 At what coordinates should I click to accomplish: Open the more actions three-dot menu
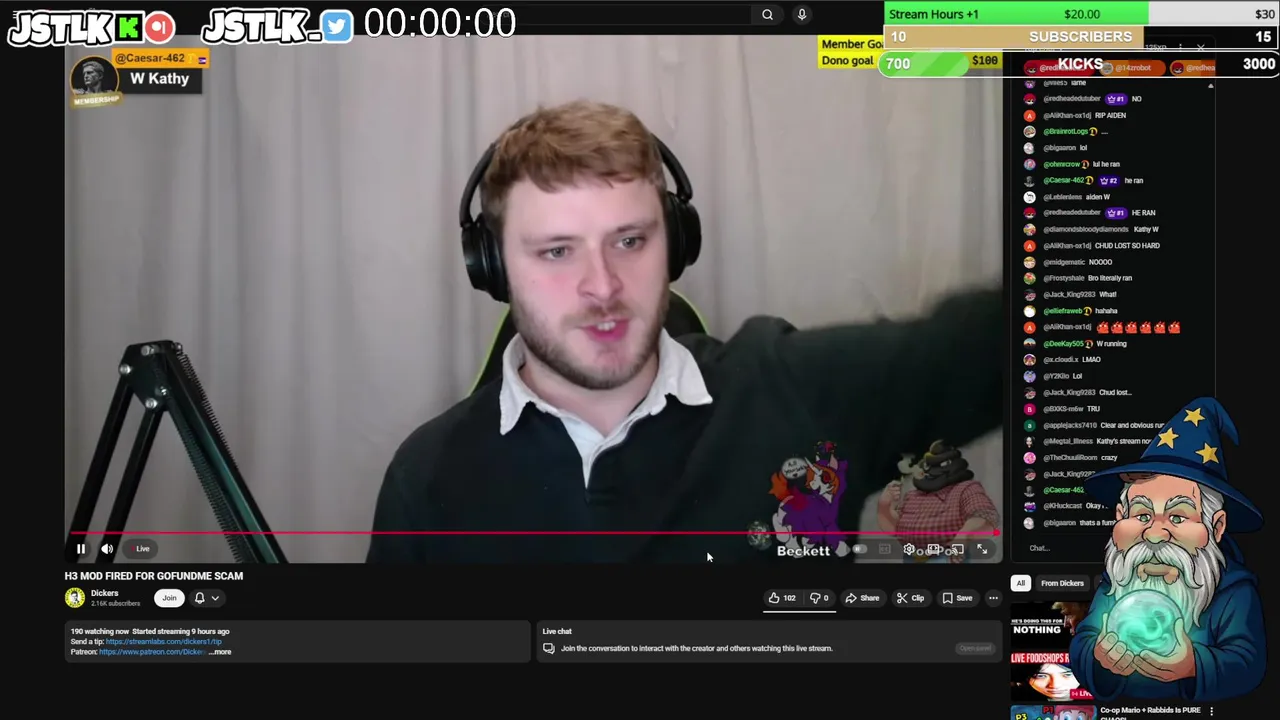[x=993, y=598]
